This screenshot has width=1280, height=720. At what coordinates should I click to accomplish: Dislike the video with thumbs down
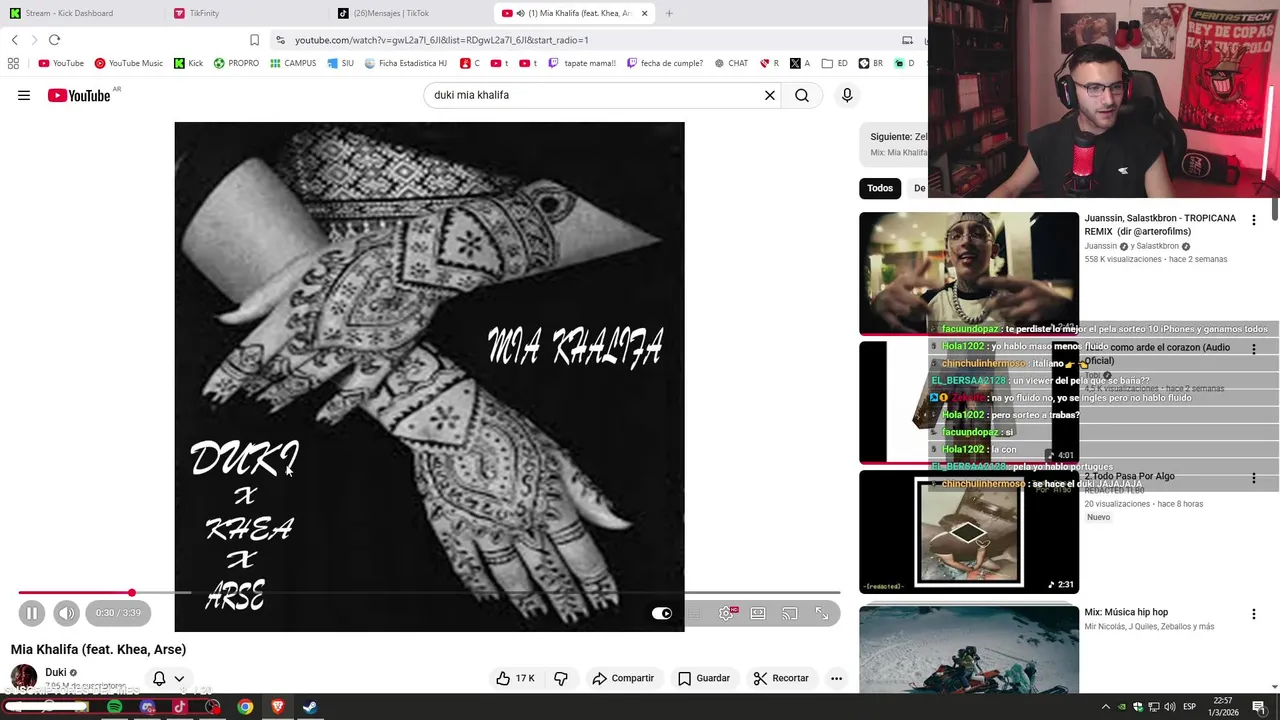(561, 678)
